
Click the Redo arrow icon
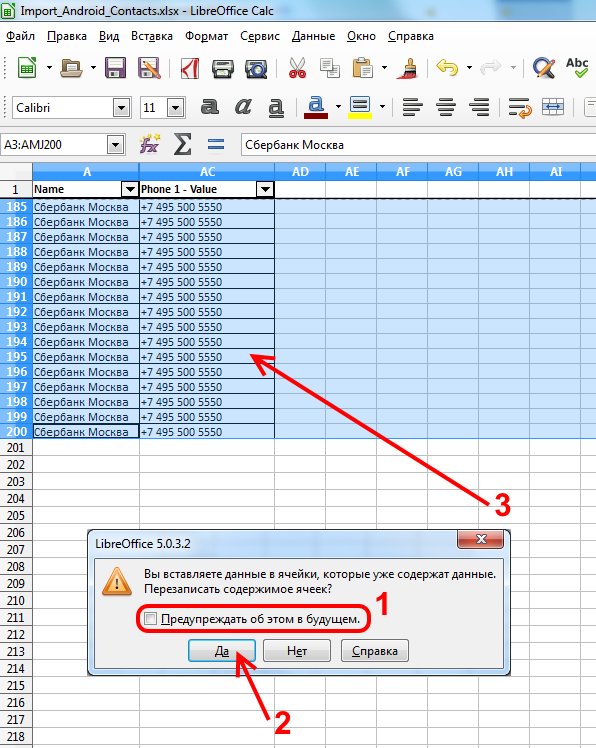[x=491, y=68]
